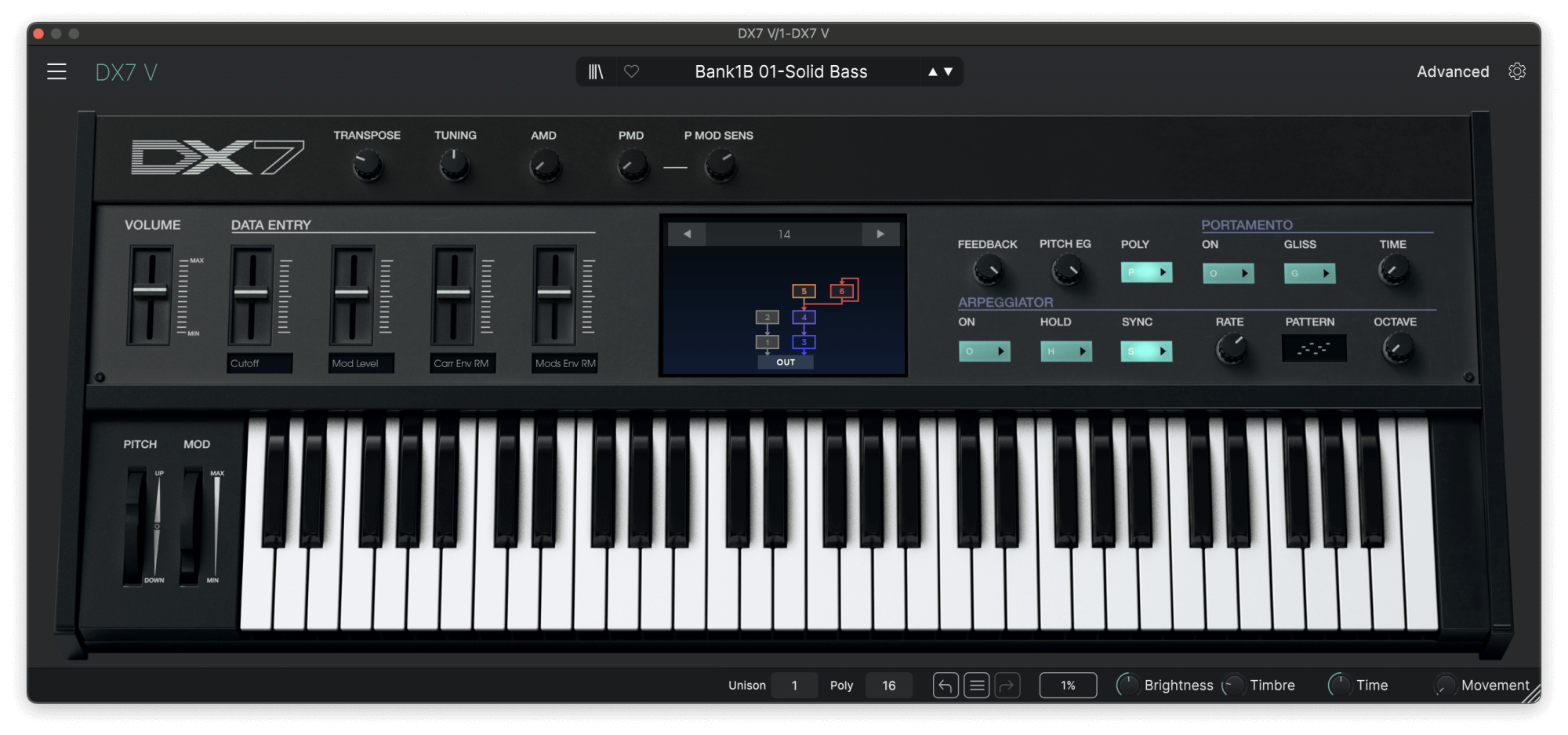Screen dimensions: 1568x735
Task: Open the Bank1B 01-Solid Bass preset browser
Action: [x=781, y=71]
